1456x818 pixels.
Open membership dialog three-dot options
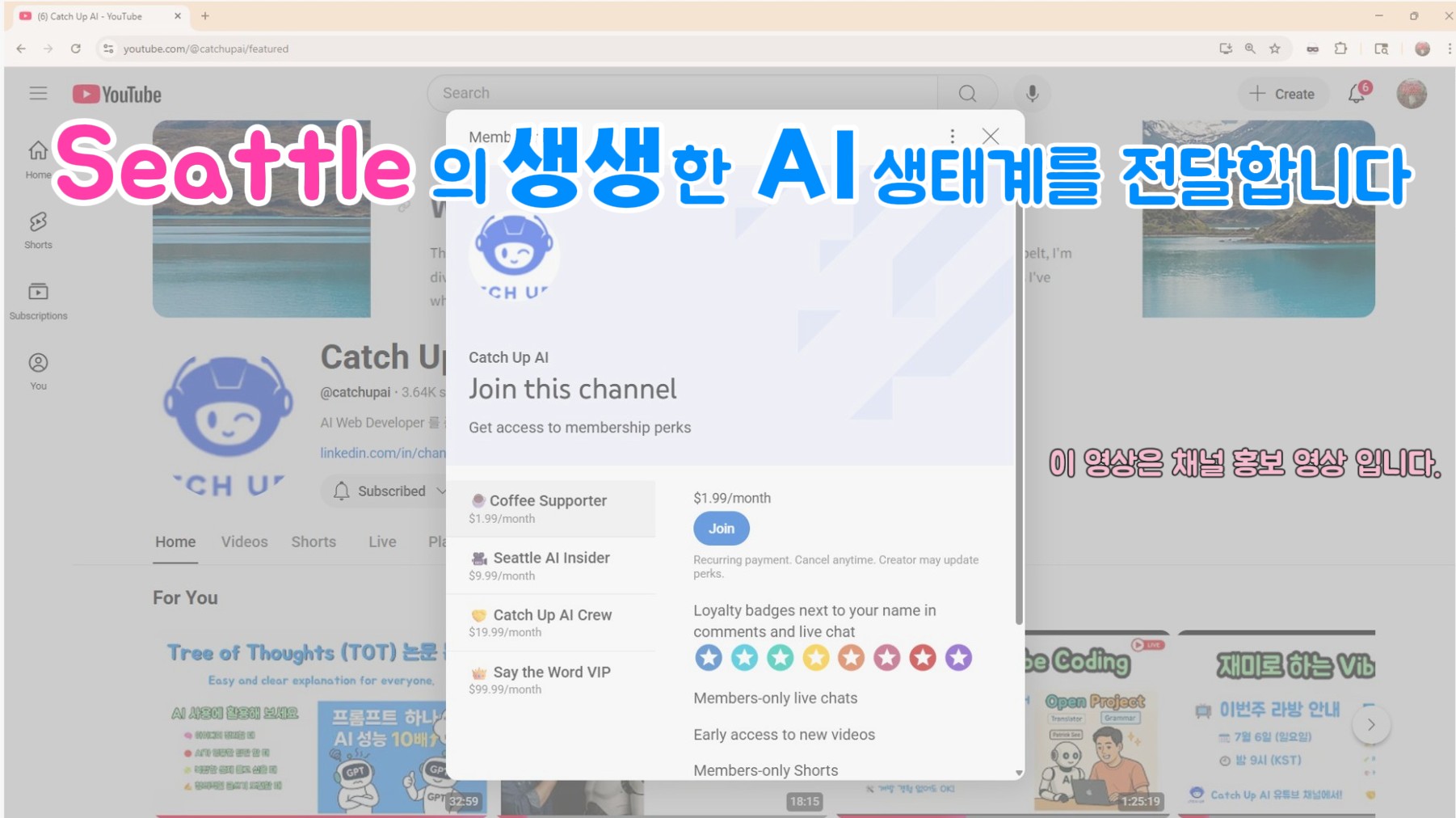pos(953,136)
